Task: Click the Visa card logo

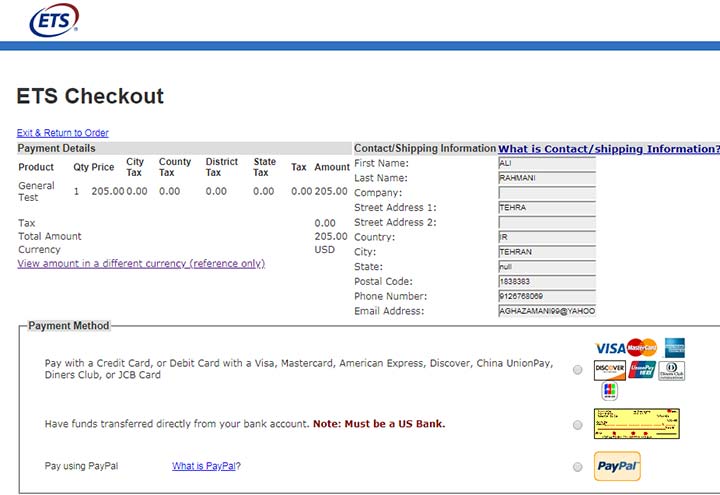Action: tap(610, 348)
